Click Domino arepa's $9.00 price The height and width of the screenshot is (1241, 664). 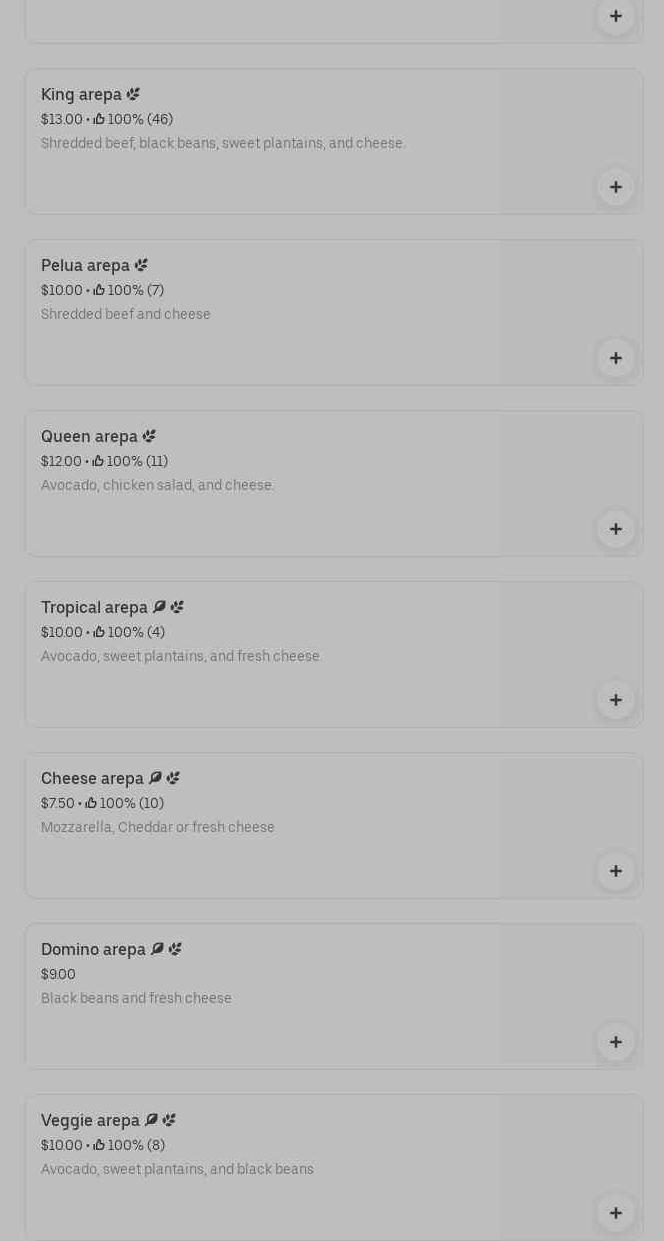(x=58, y=974)
